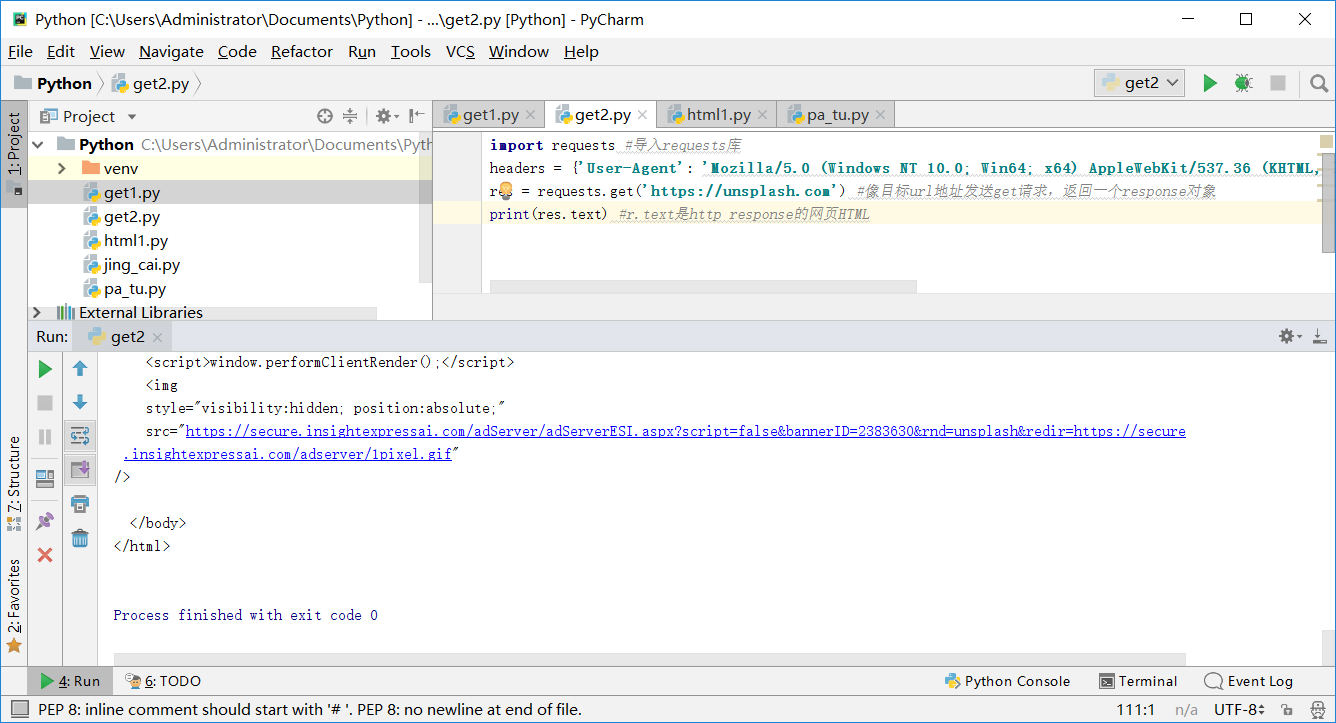Image resolution: width=1336 pixels, height=723 pixels.
Task: Hide the Project panel with the hide icon
Action: tap(416, 116)
